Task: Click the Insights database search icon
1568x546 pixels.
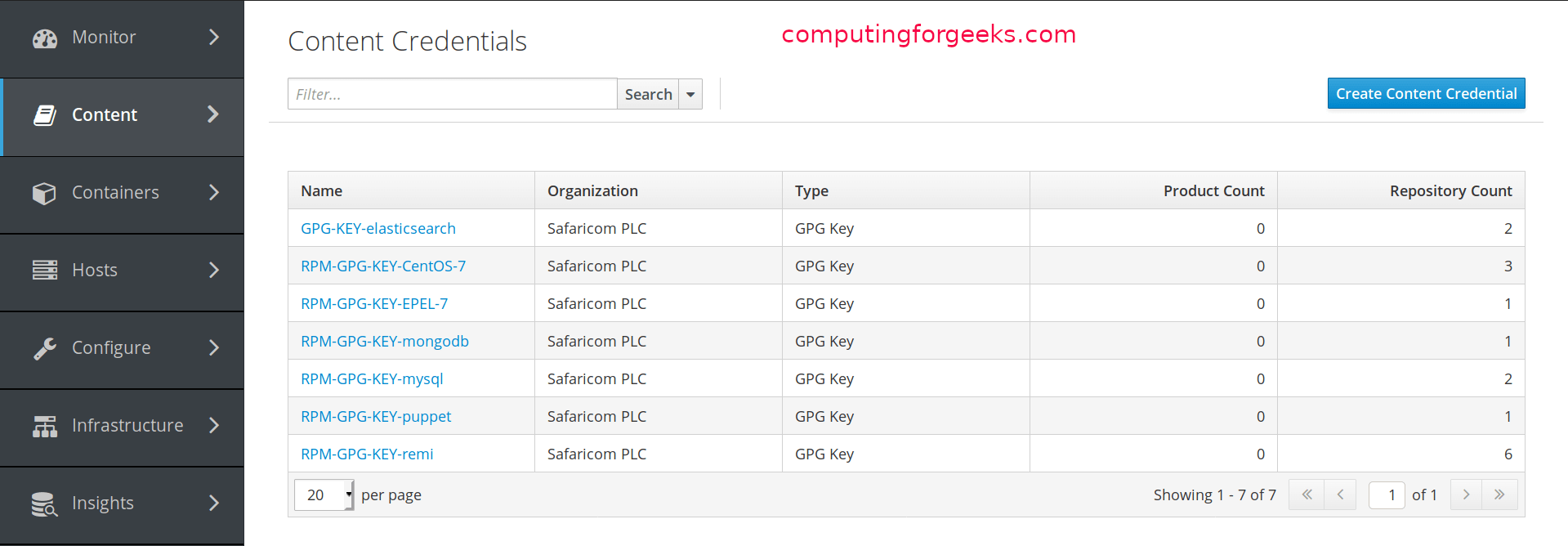Action: pos(44,504)
